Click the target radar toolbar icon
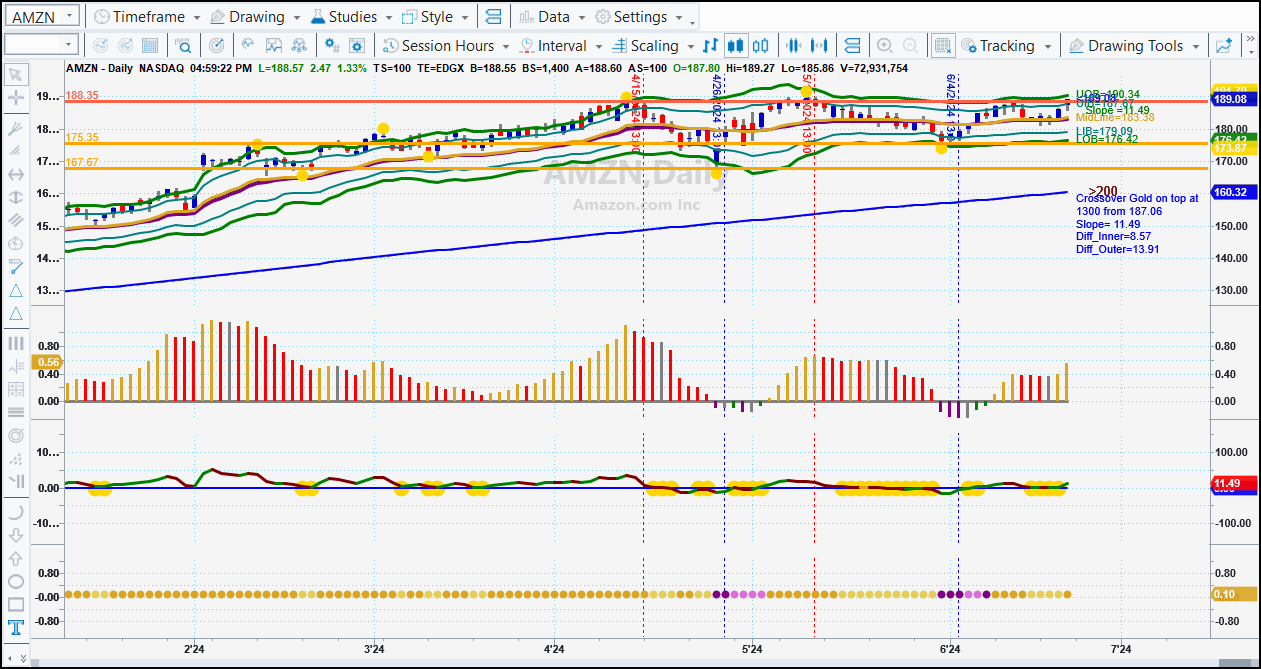1261x669 pixels. click(217, 46)
